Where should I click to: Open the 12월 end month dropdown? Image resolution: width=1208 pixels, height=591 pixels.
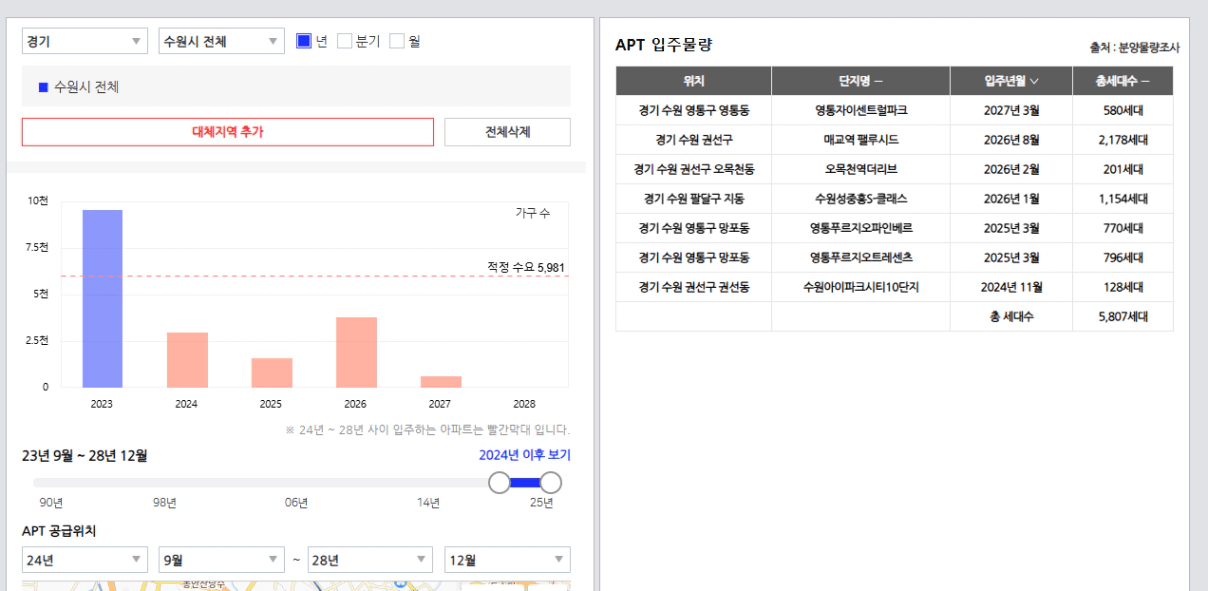[507, 560]
